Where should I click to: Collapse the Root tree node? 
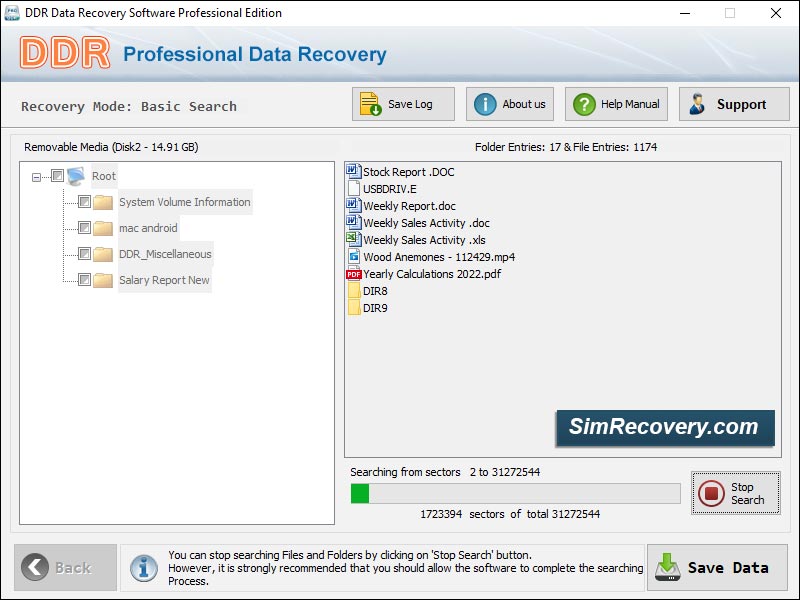pyautogui.click(x=37, y=177)
